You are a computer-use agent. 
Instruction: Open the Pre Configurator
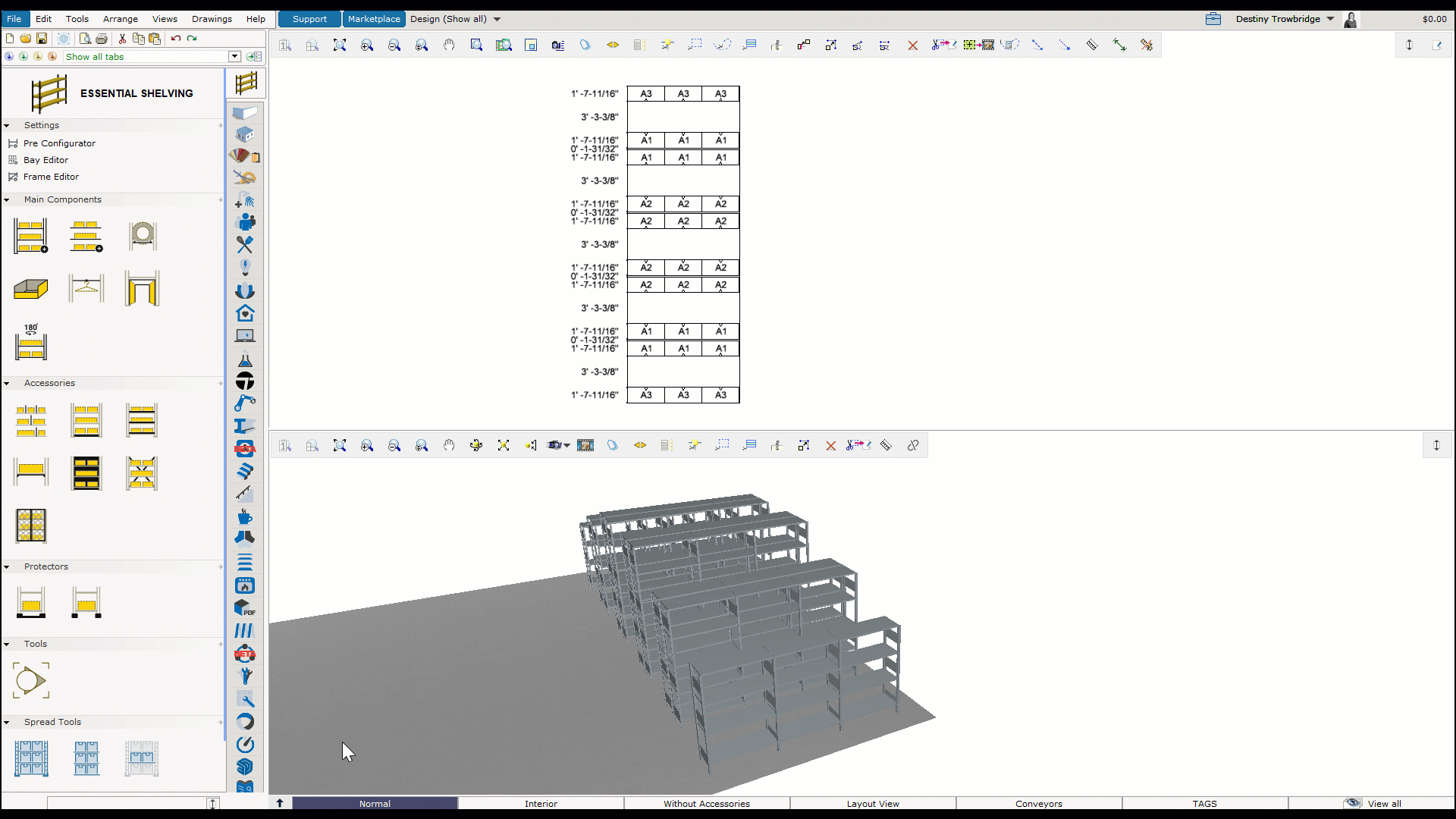[59, 143]
